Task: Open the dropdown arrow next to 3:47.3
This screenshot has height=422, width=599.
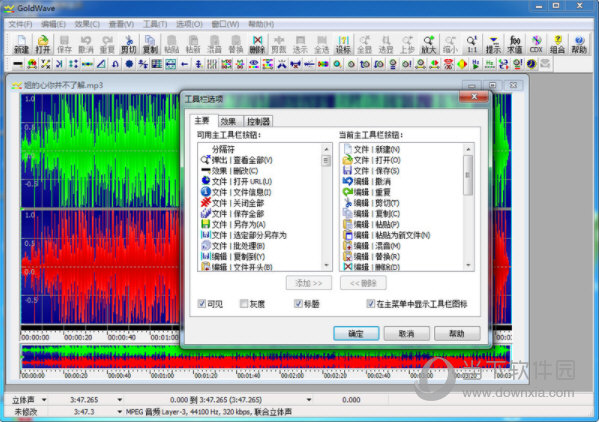Action: (x=120, y=412)
